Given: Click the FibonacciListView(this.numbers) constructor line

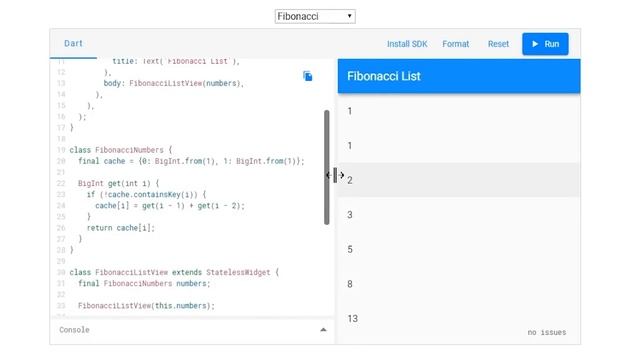Looking at the screenshot, I should [146, 306].
